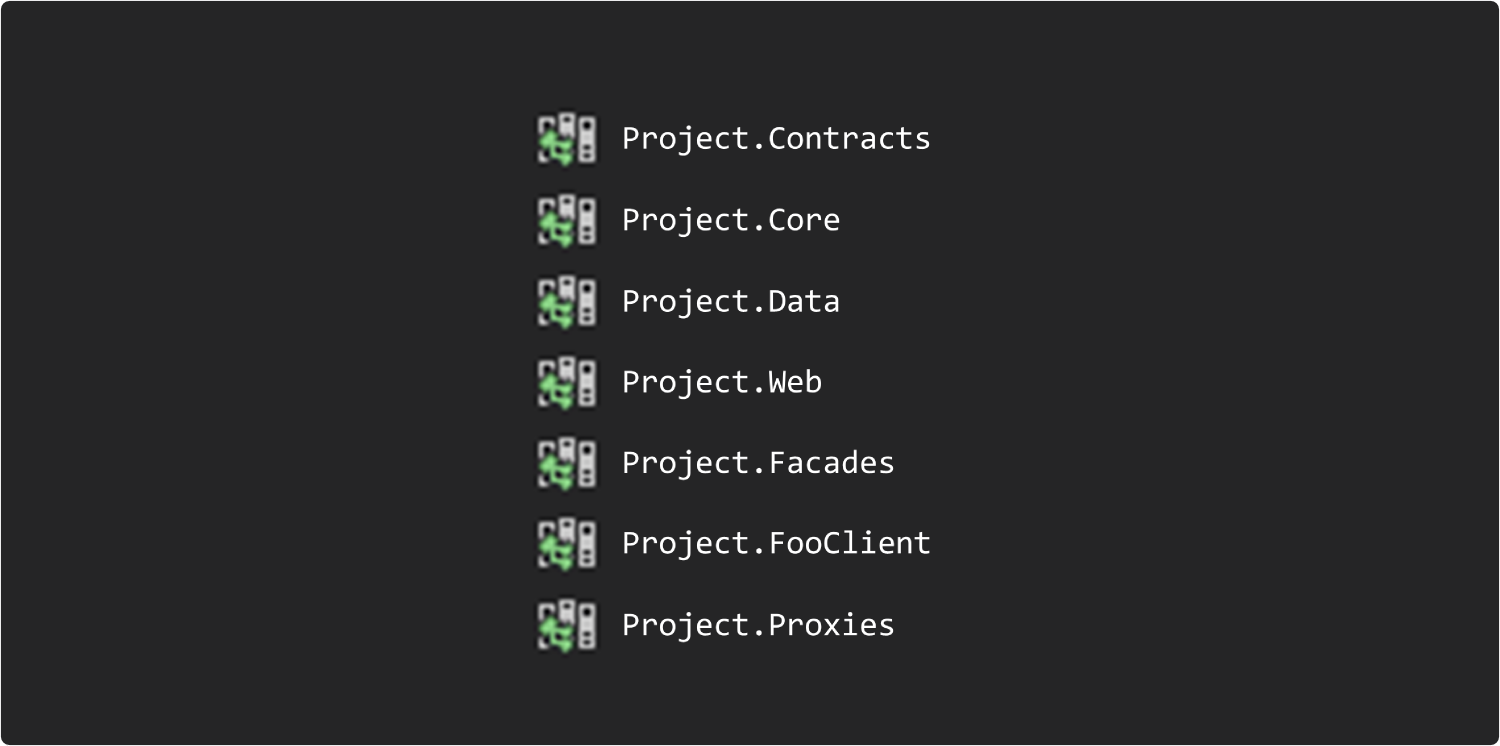Select the Project.Contracts label
This screenshot has height=746, width=1500.
(776, 139)
